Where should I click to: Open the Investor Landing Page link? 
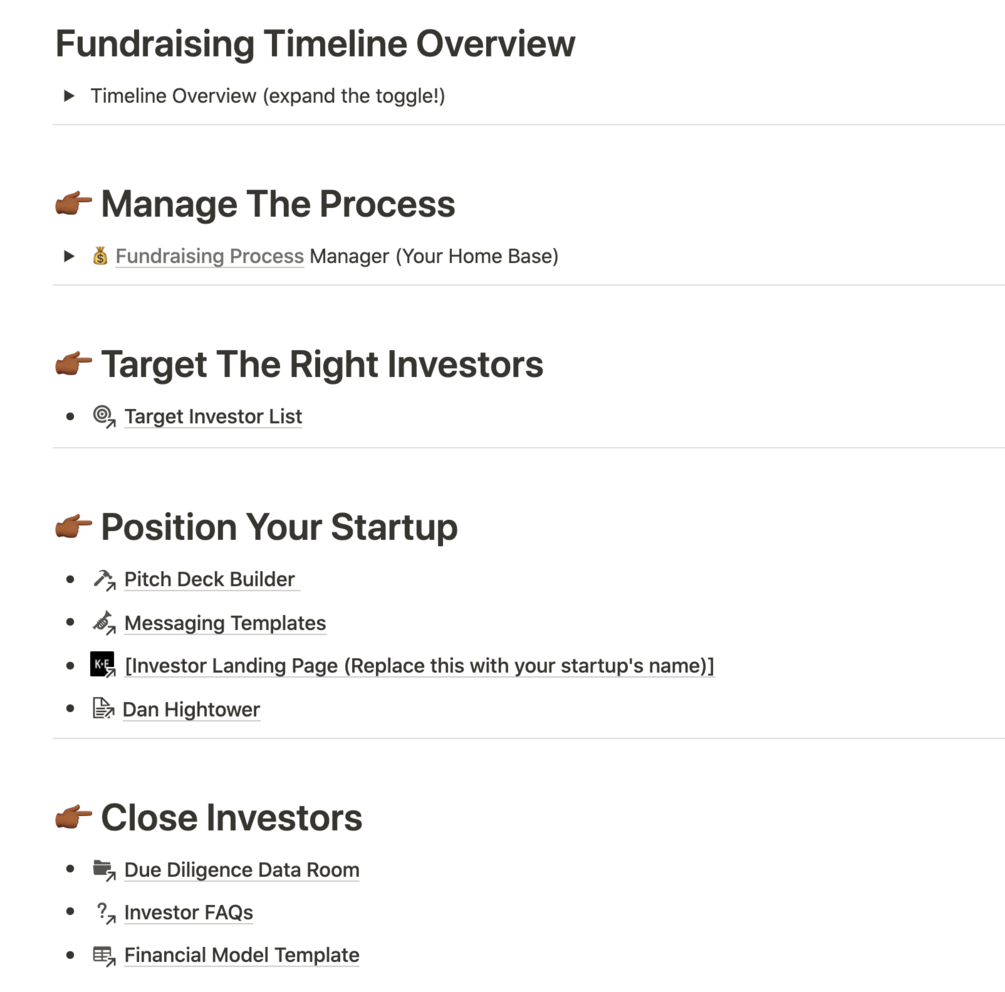click(x=419, y=666)
